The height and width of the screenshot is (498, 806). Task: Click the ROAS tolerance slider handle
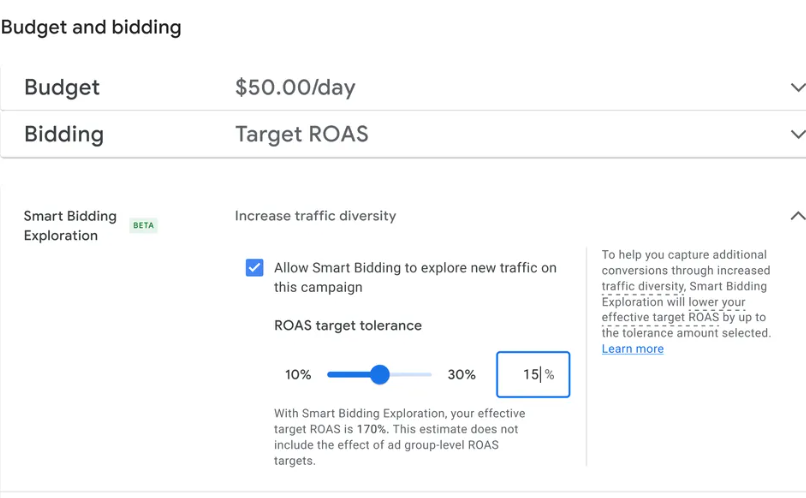[x=379, y=375]
